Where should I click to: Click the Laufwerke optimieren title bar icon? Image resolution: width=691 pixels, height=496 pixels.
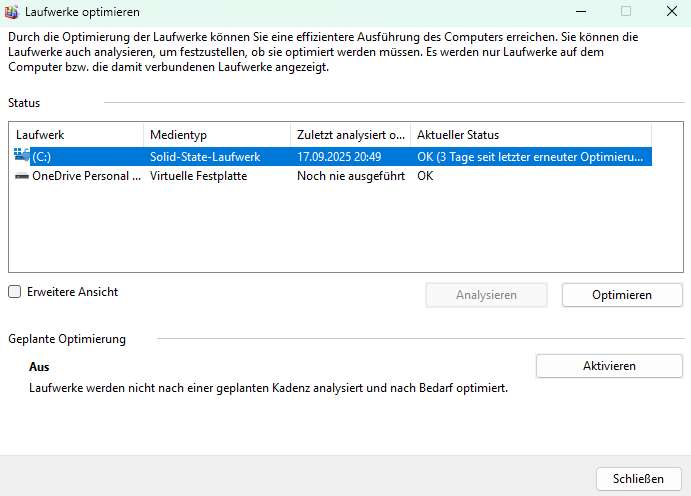click(13, 12)
